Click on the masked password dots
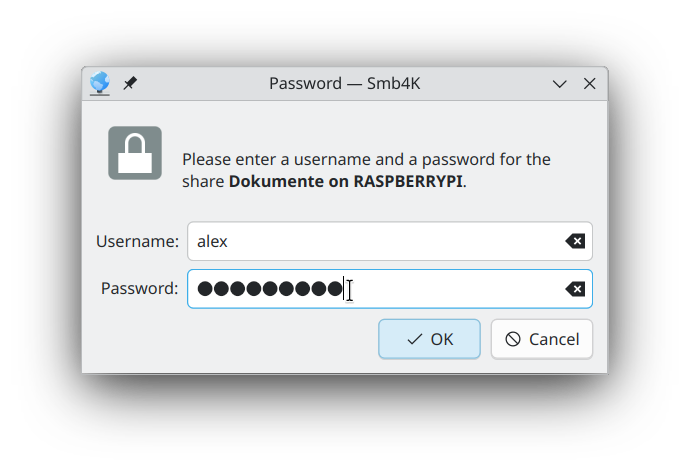The height and width of the screenshot is (471, 690). point(270,289)
